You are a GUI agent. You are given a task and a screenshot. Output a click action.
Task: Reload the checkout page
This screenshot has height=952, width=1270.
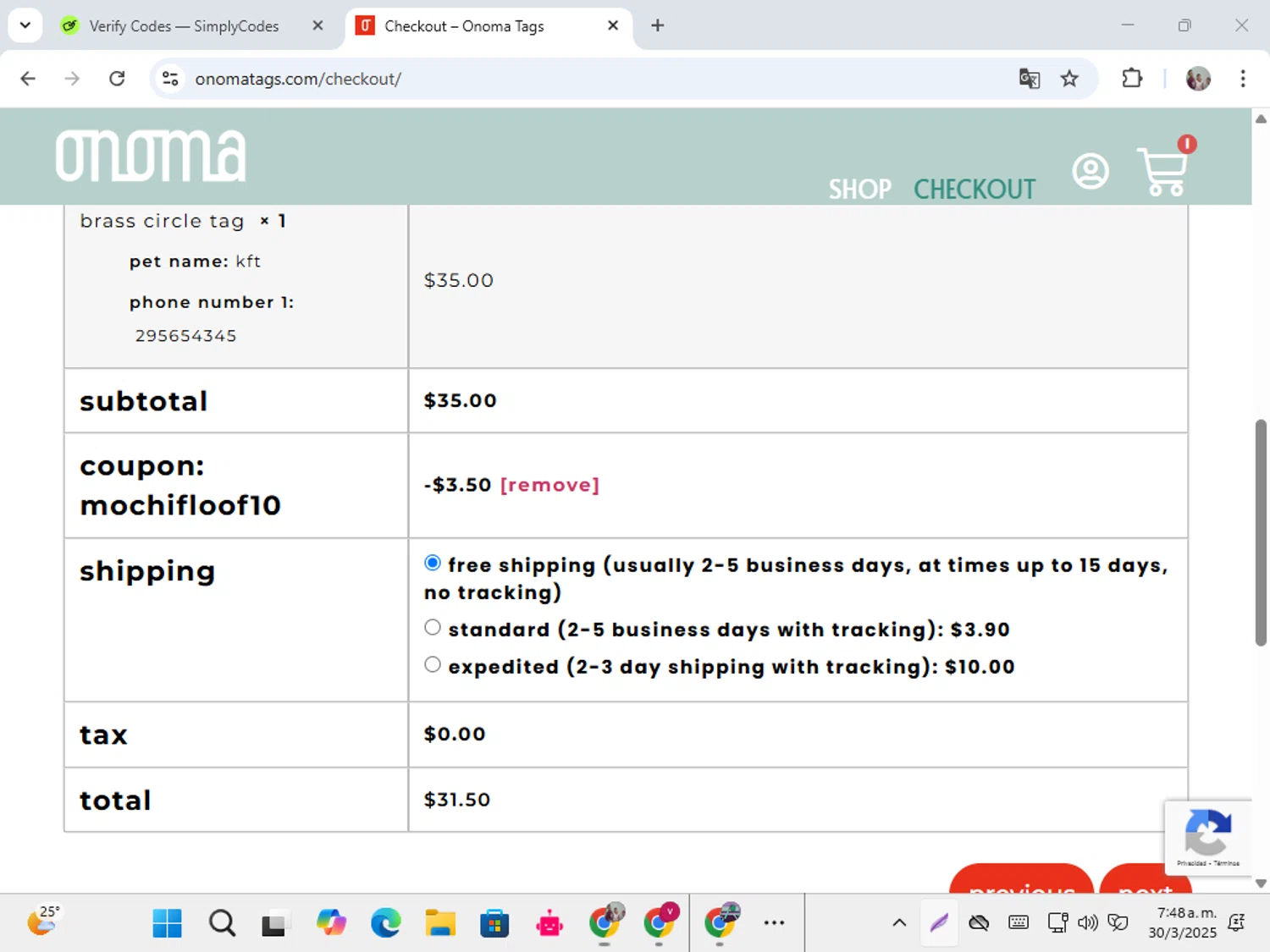[x=117, y=79]
